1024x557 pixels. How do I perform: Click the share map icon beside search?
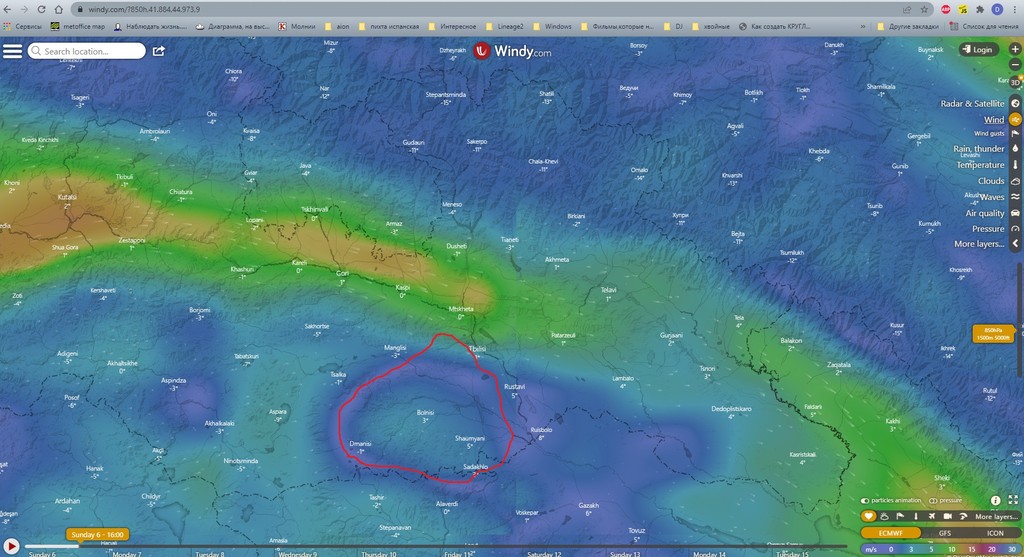point(159,51)
